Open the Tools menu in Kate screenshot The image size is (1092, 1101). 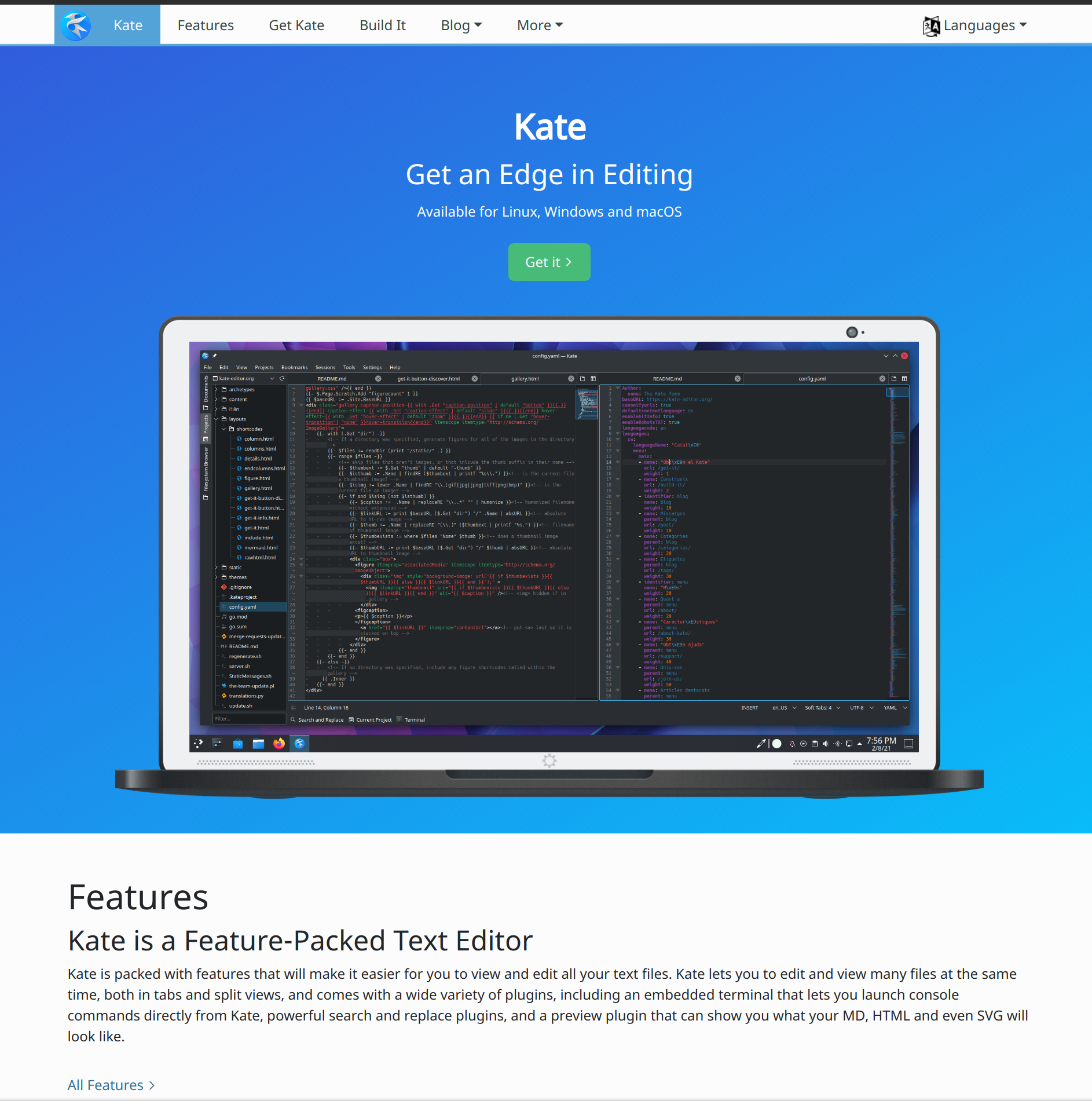point(349,367)
